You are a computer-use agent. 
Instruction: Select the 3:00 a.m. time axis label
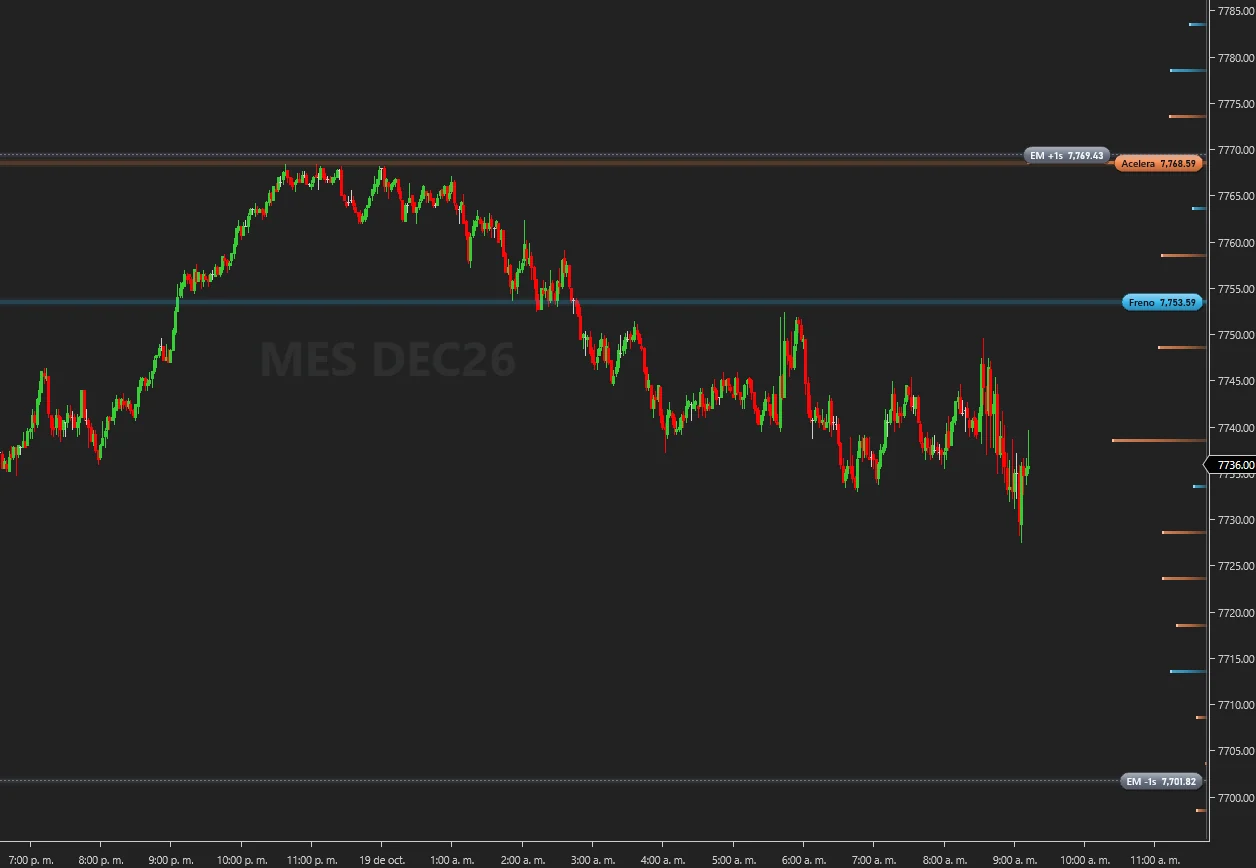[594, 859]
